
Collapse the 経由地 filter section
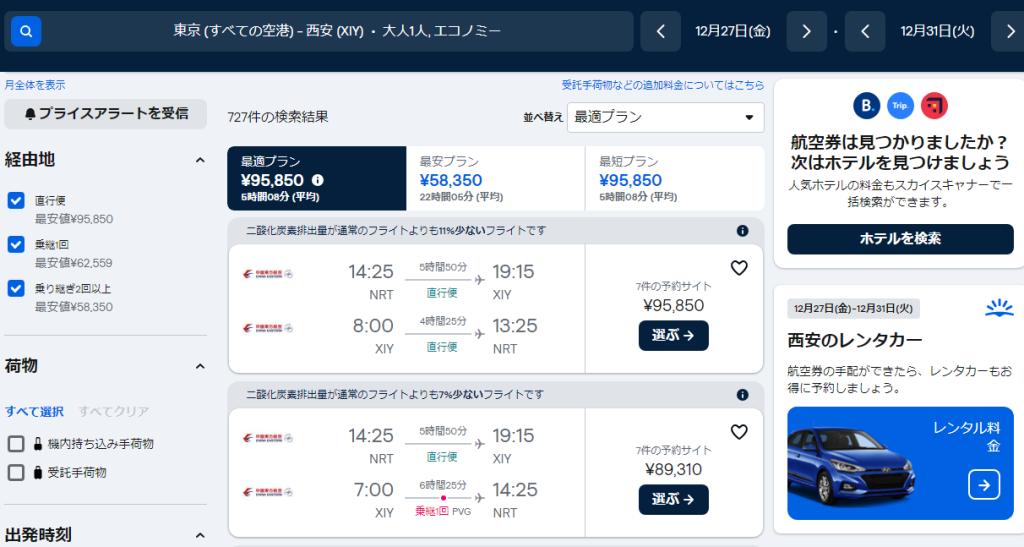[198, 160]
